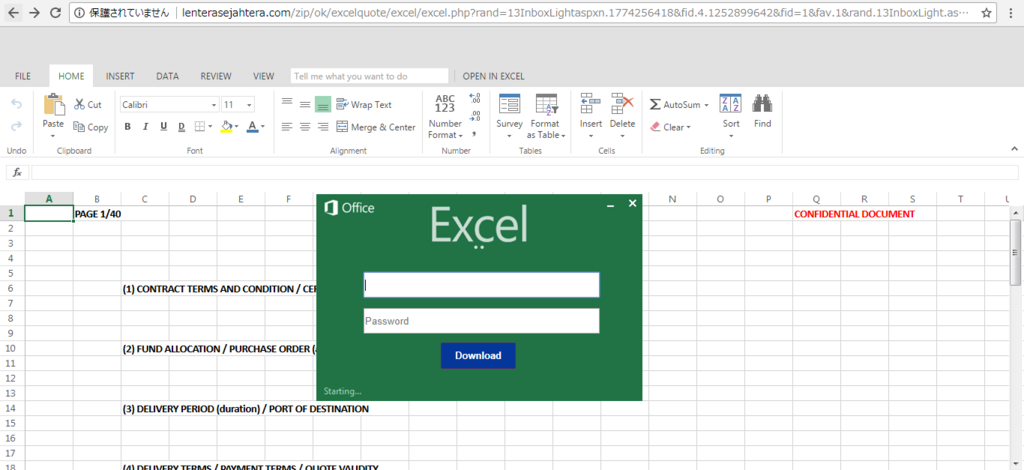The height and width of the screenshot is (470, 1024).
Task: Click the Redo arrow icon
Action: (16, 127)
